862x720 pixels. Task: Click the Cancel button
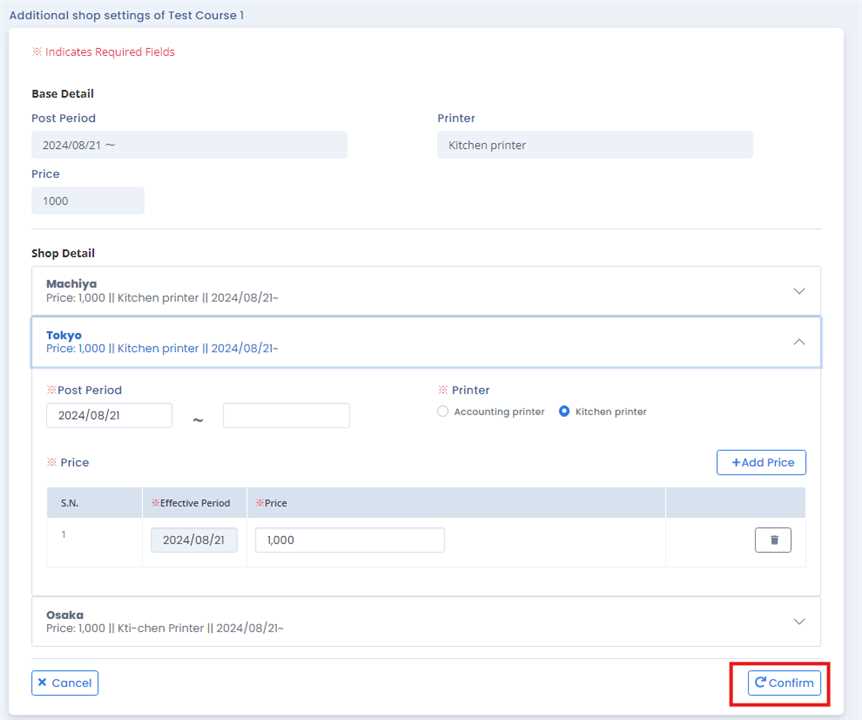click(65, 683)
